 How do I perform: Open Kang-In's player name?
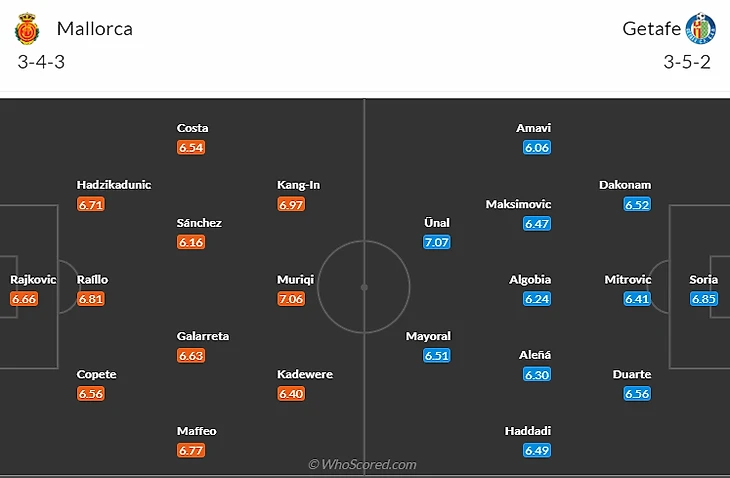point(298,185)
